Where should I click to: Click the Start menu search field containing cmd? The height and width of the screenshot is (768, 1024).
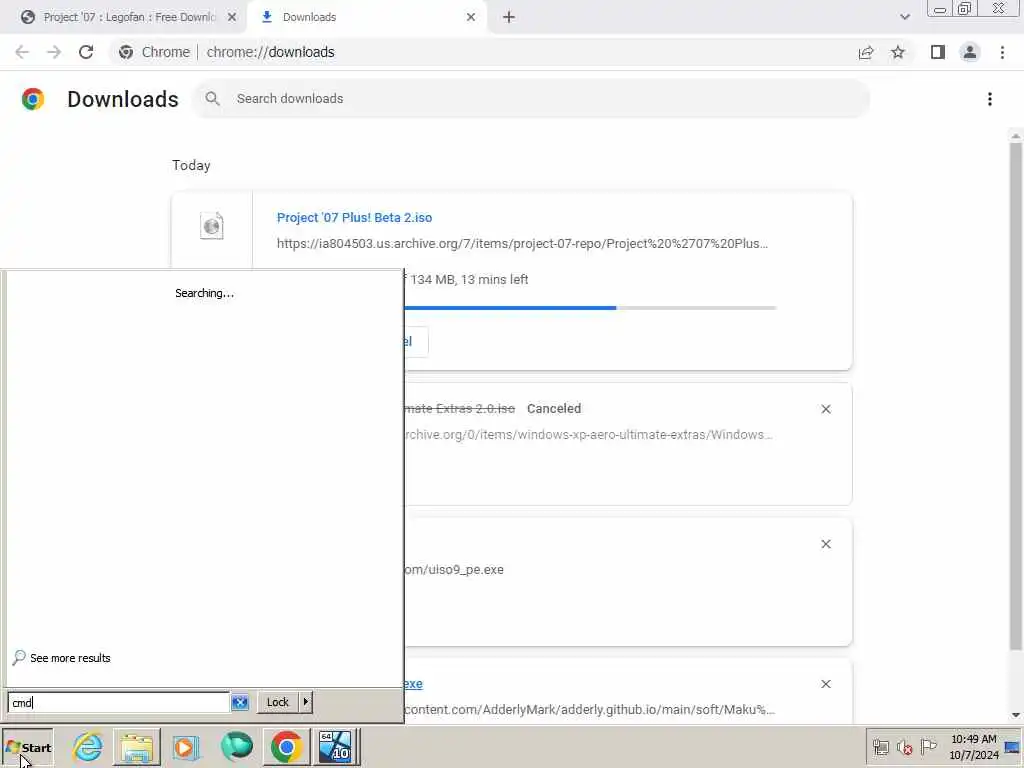[x=118, y=703]
